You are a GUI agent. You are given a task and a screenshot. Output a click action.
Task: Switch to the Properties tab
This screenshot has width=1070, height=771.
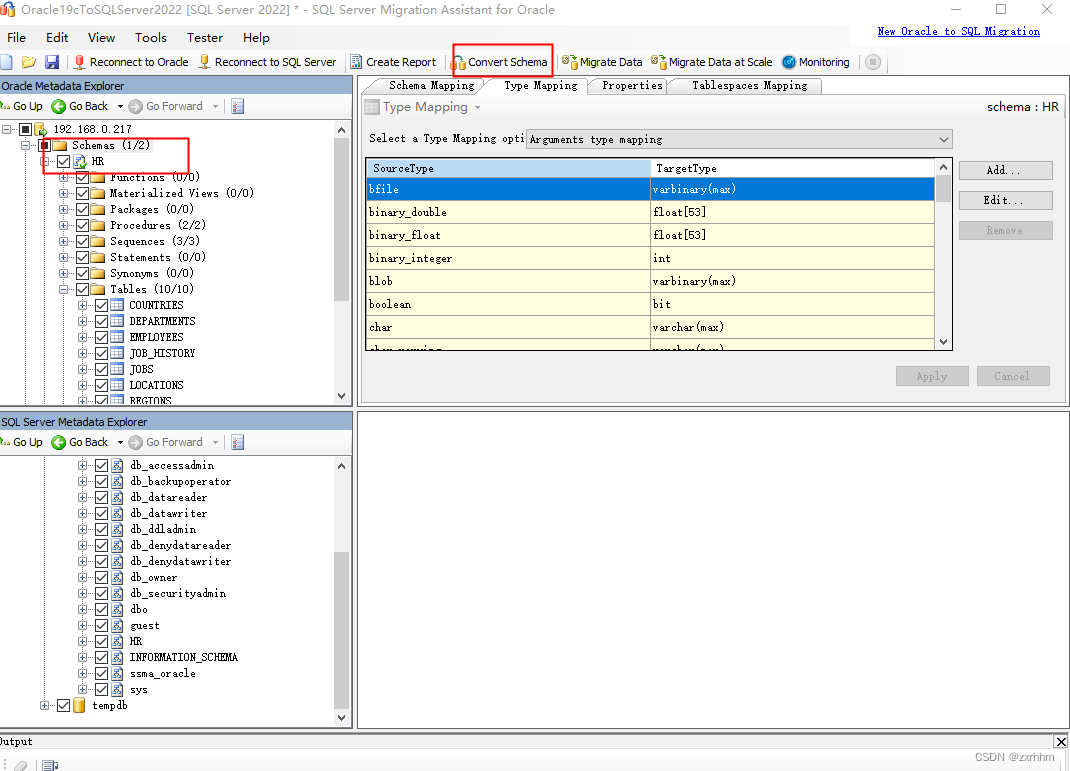(632, 85)
